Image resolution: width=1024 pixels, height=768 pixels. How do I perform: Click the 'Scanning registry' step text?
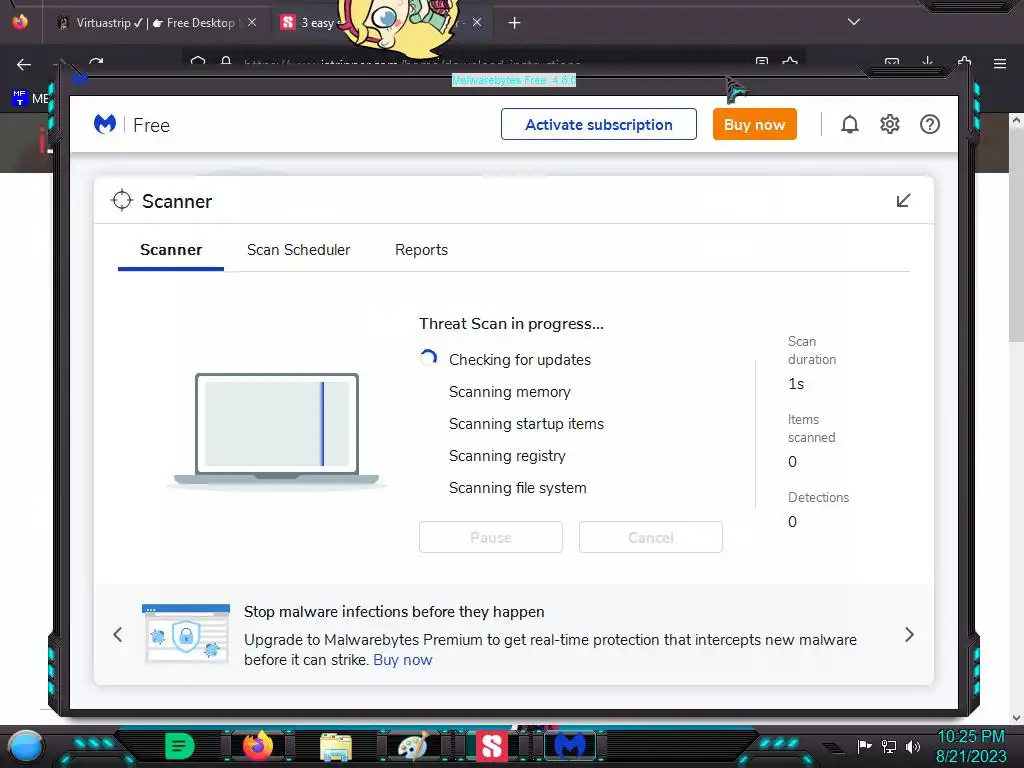pos(507,456)
